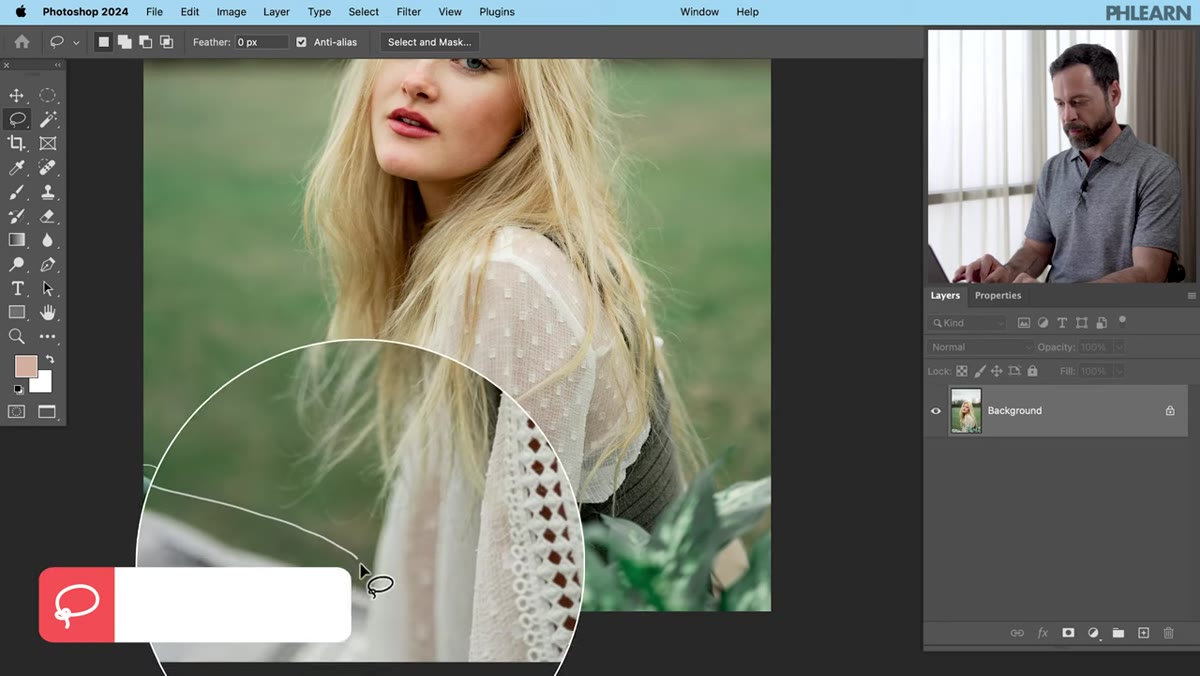
Task: Select the Gradient tool
Action: point(17,240)
